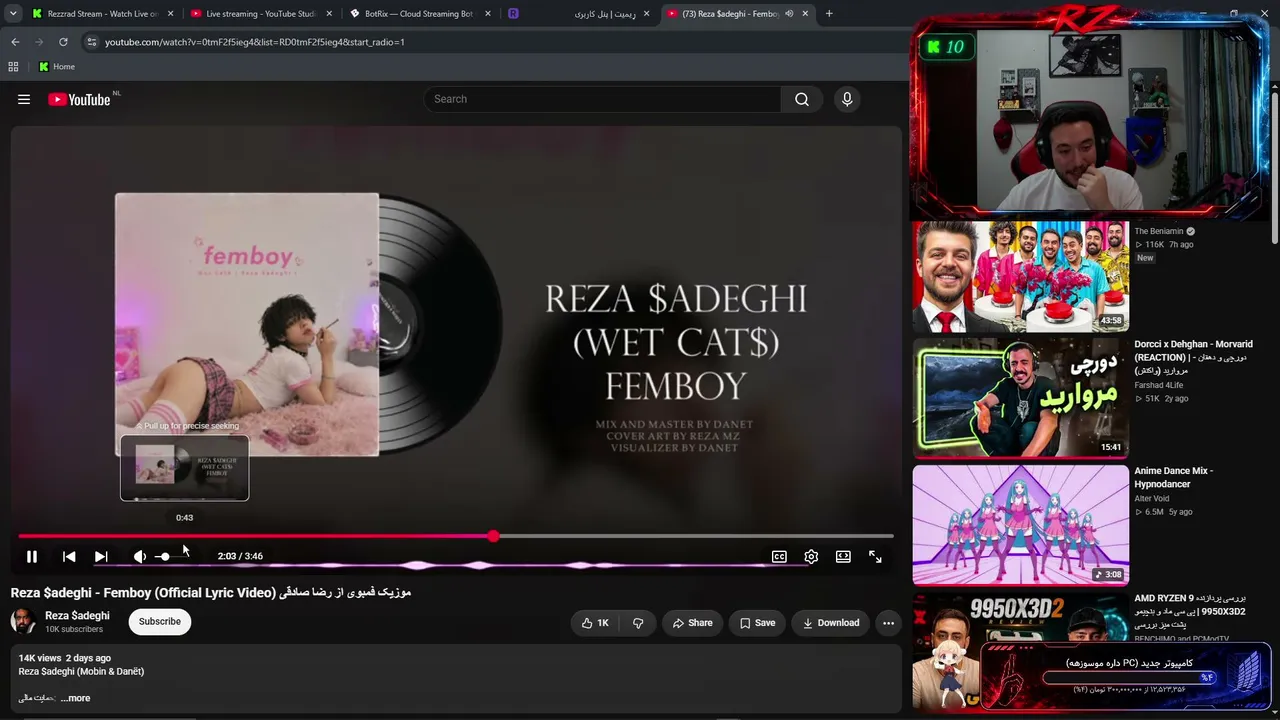Share this video
The image size is (1280, 720).
692,623
